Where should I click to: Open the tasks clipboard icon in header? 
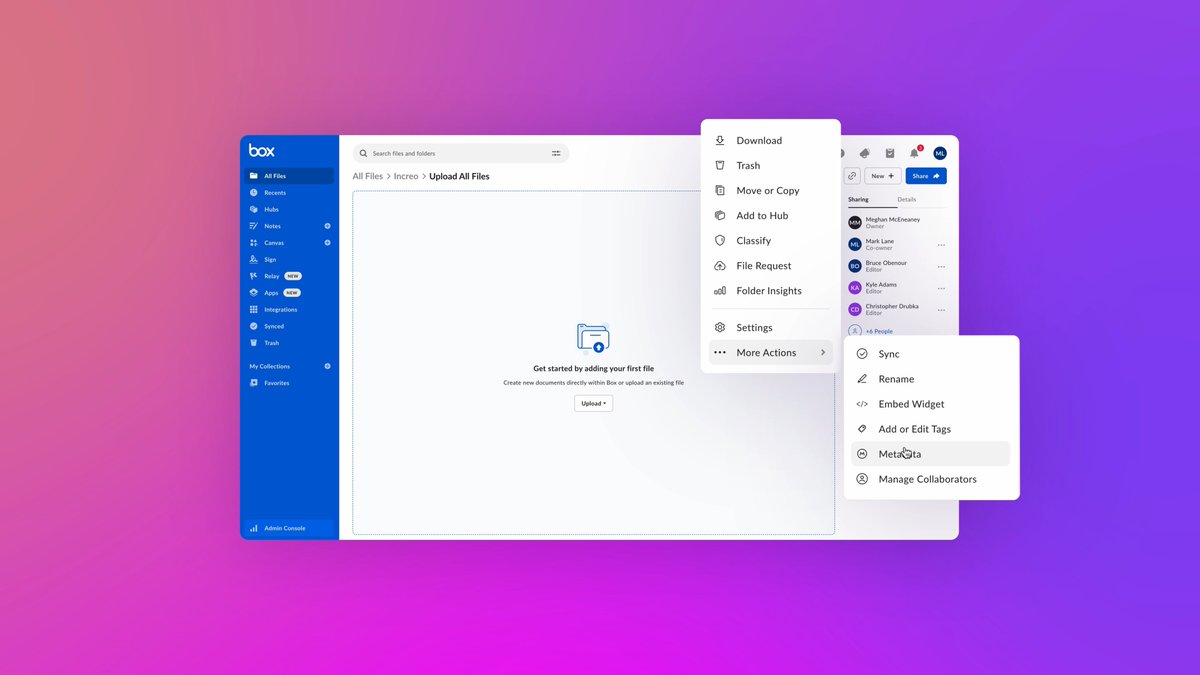pyautogui.click(x=890, y=153)
